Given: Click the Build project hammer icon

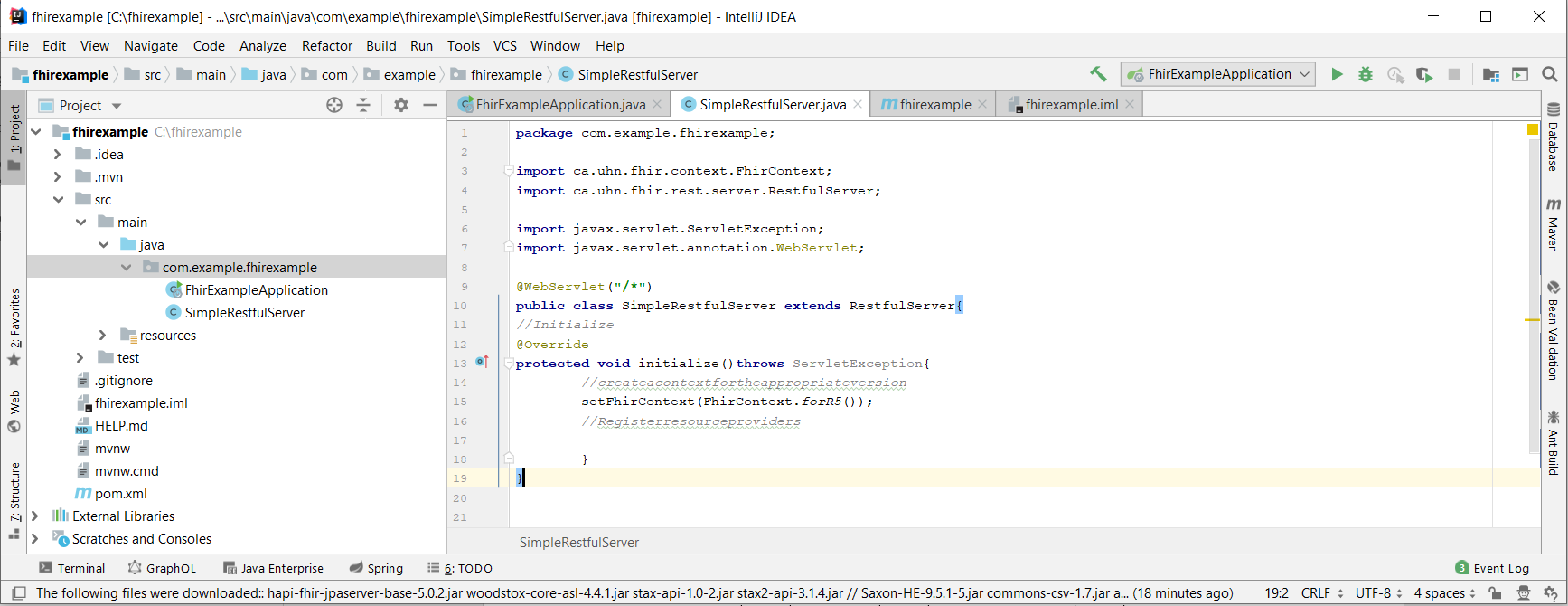Looking at the screenshot, I should [1098, 74].
